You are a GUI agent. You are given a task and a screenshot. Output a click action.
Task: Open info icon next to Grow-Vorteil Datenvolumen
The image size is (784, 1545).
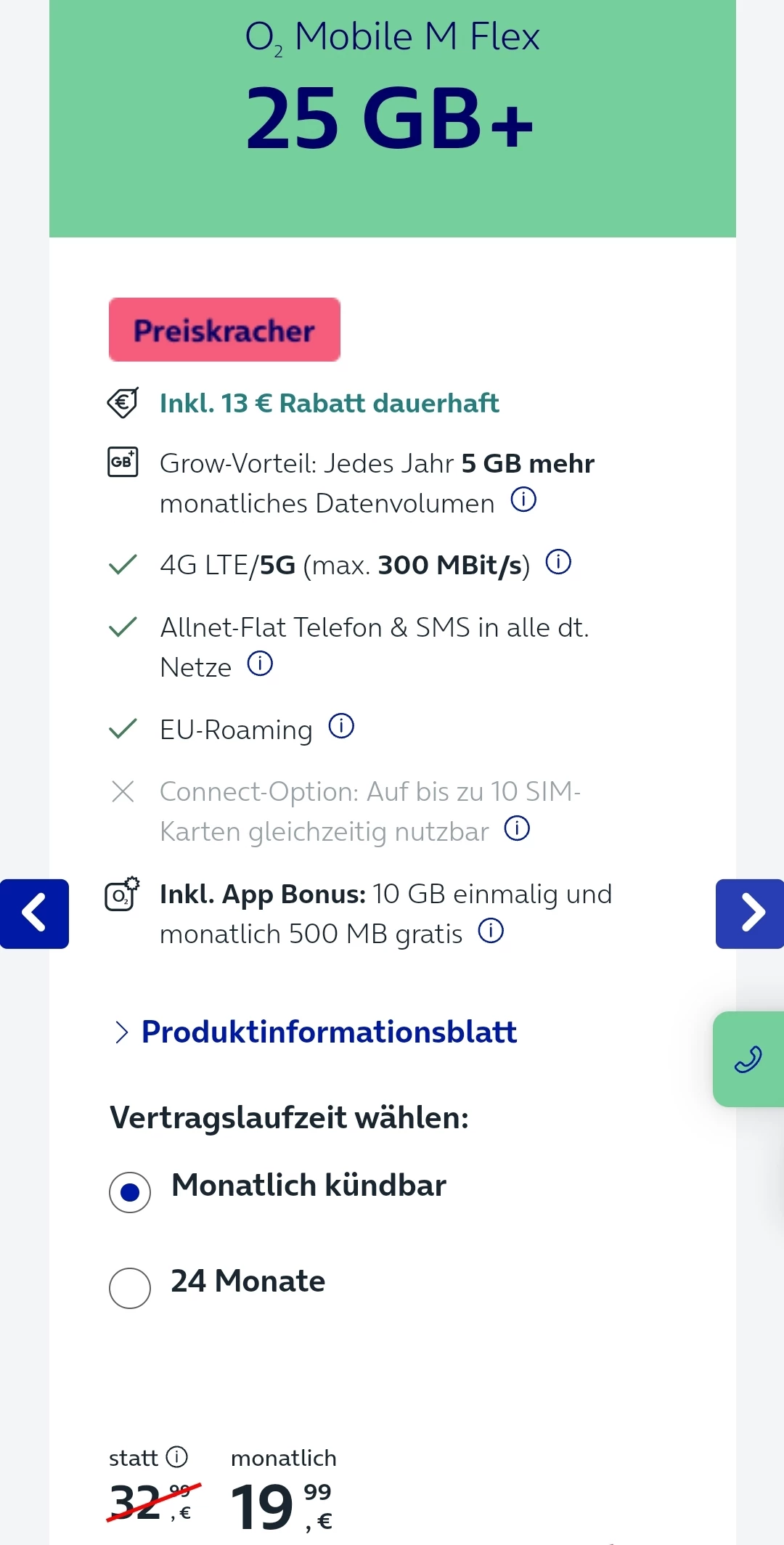[x=523, y=500]
